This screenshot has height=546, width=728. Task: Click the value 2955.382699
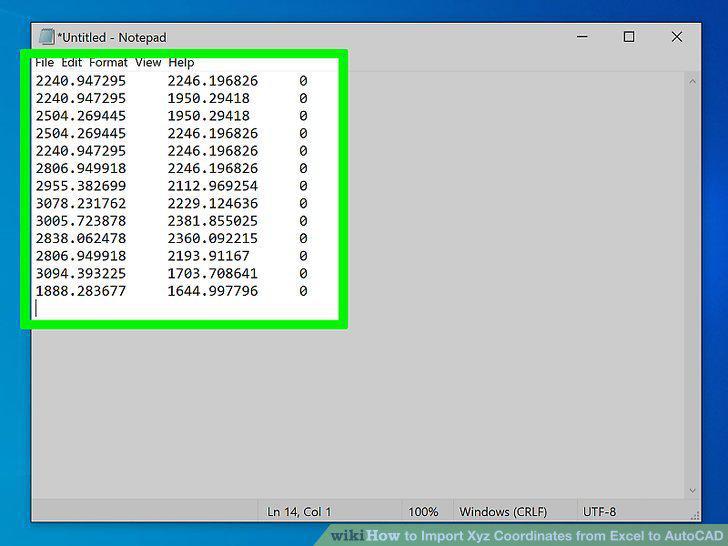[81, 186]
